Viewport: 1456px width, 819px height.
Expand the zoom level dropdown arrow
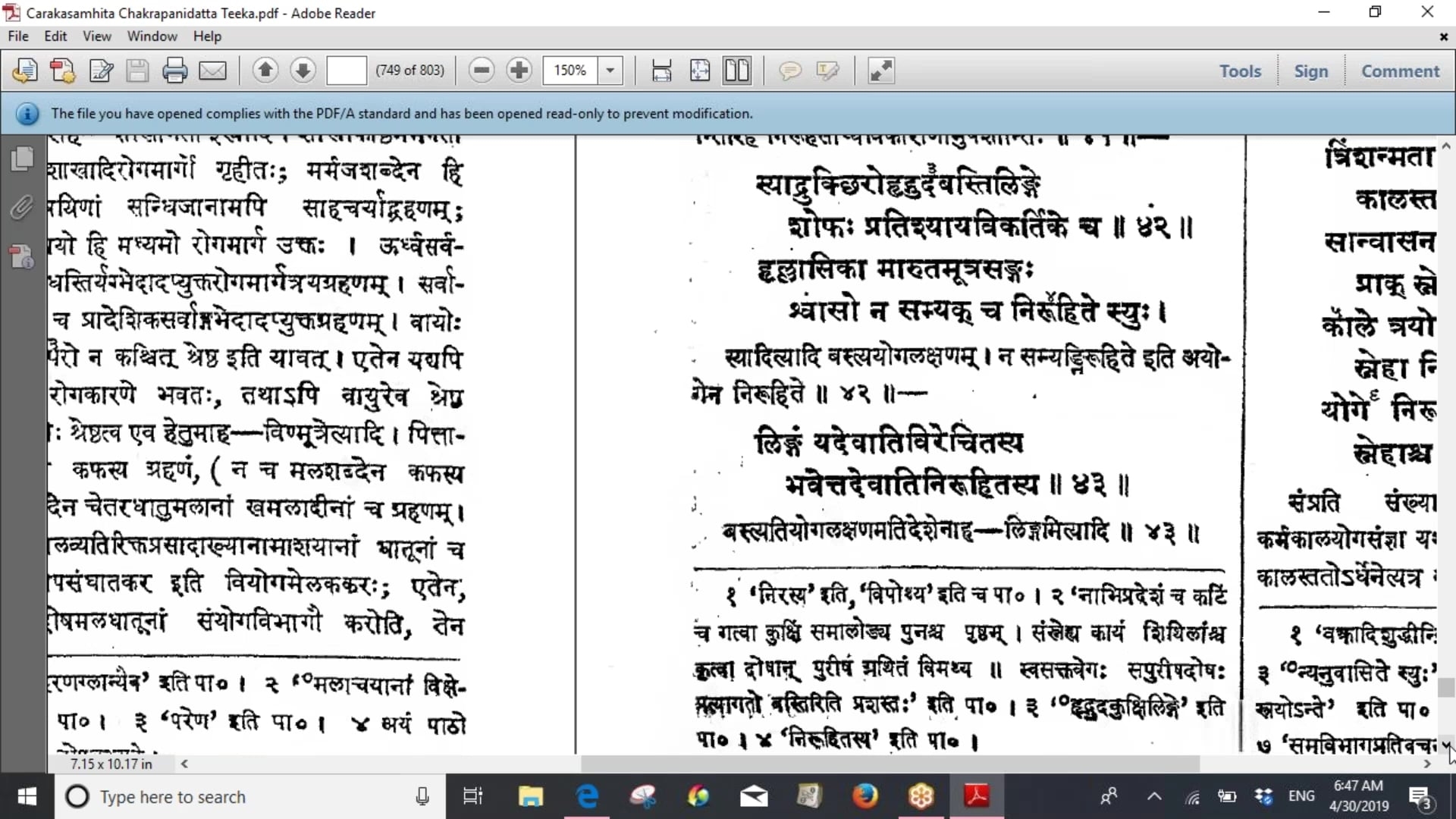610,71
